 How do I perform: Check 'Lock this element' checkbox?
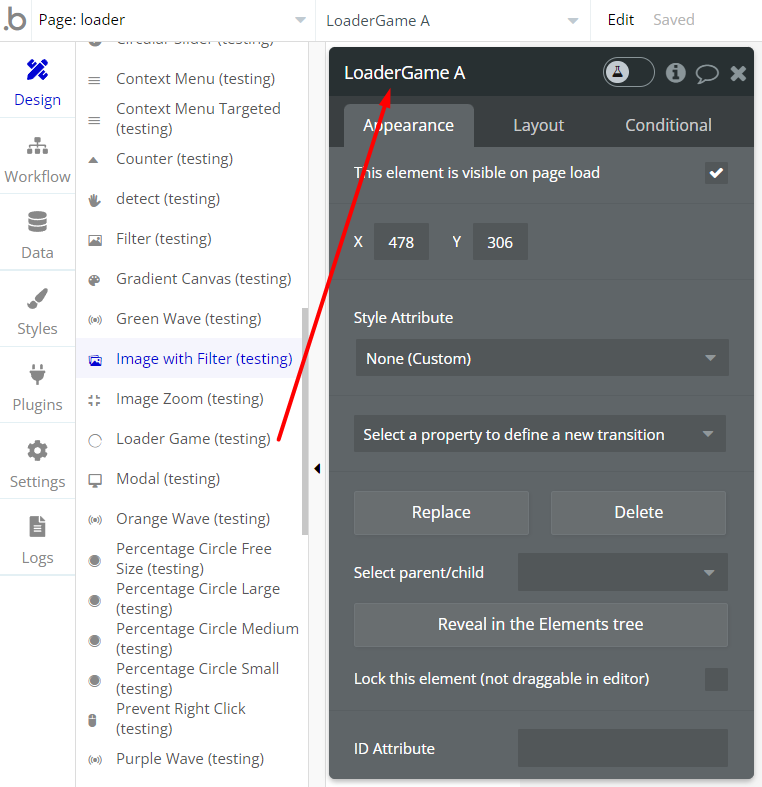point(716,679)
